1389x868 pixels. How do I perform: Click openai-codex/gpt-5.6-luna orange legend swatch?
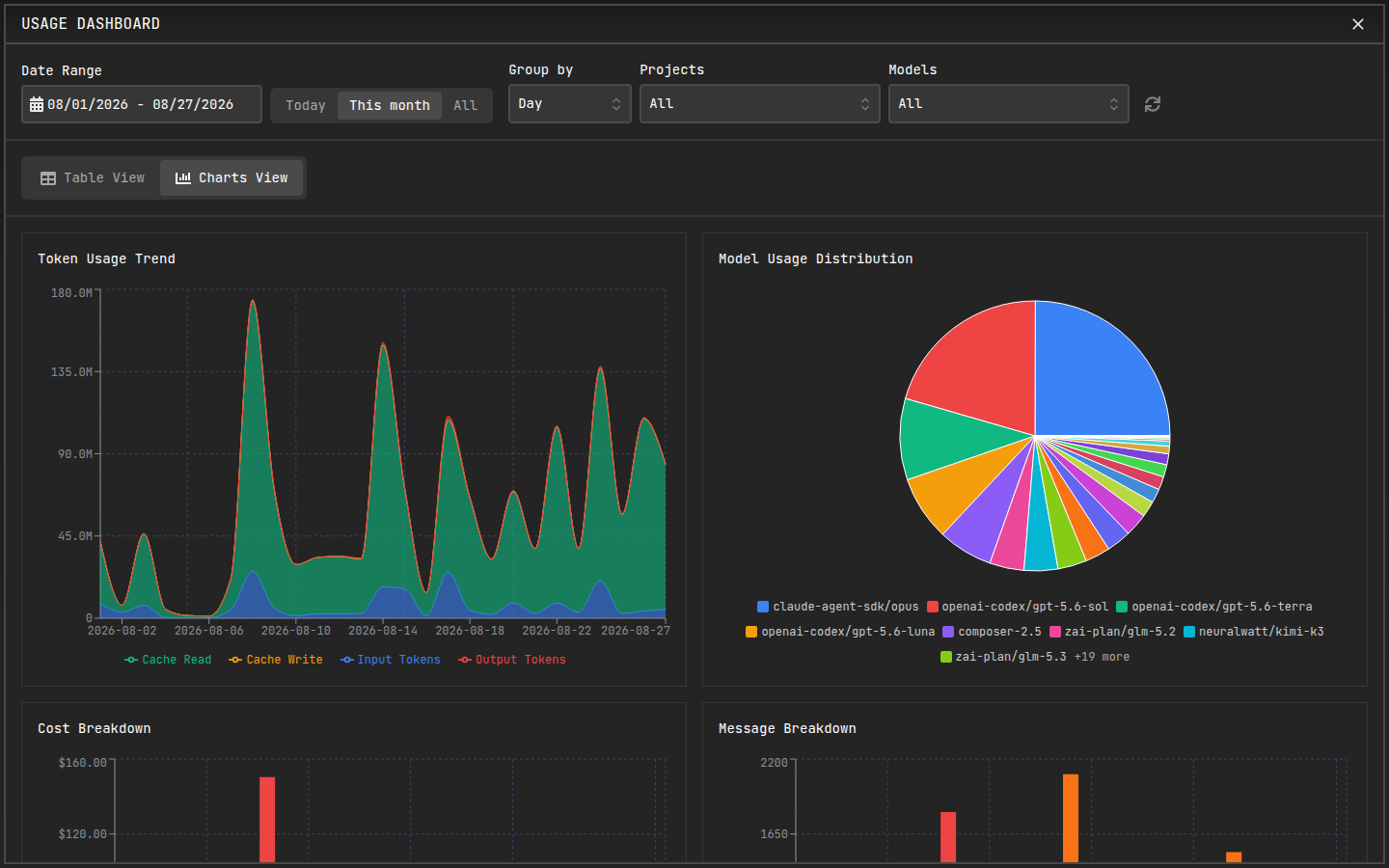coord(751,632)
